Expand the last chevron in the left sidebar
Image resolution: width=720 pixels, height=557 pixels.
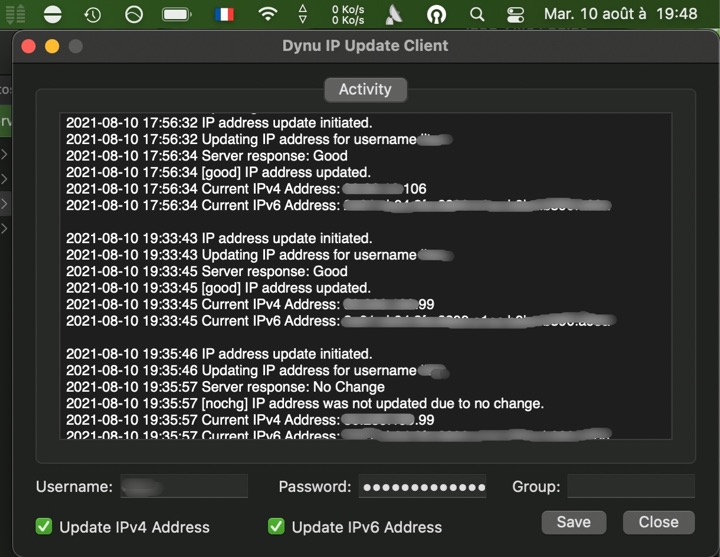(x=4, y=229)
